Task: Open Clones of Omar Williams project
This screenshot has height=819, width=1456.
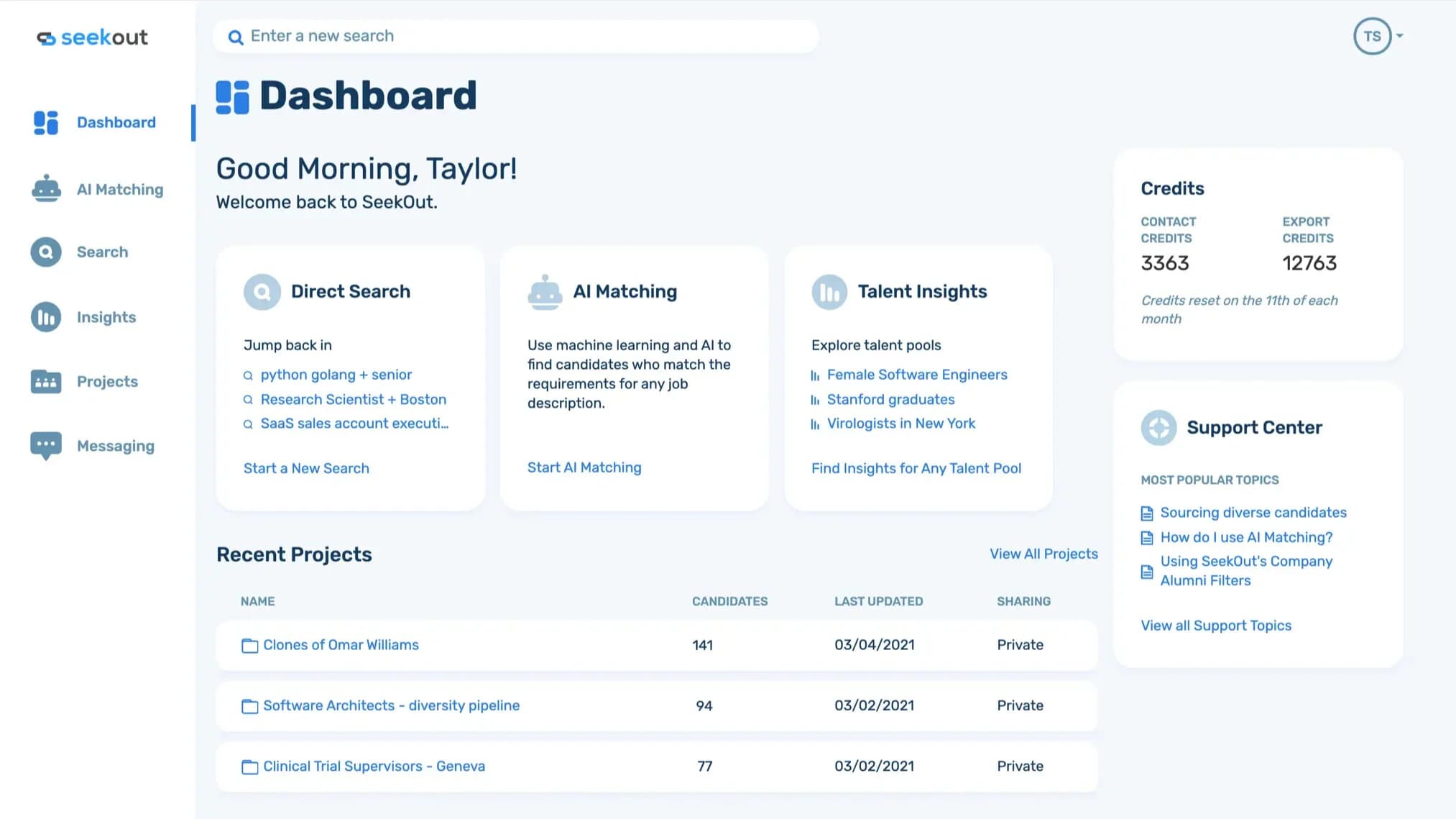Action: coord(341,645)
